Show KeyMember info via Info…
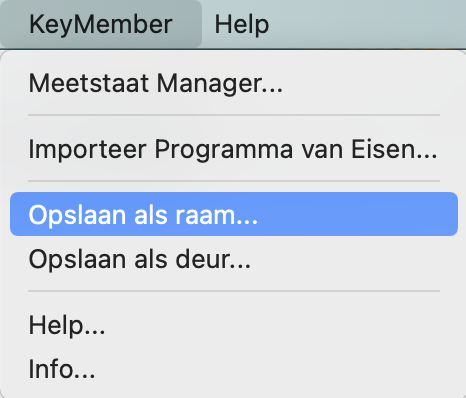 (x=234, y=369)
